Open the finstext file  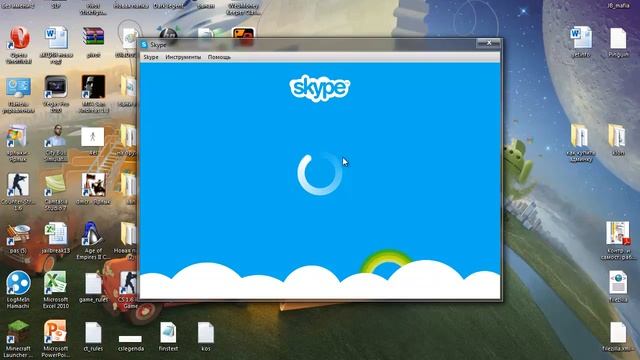[x=168, y=336]
